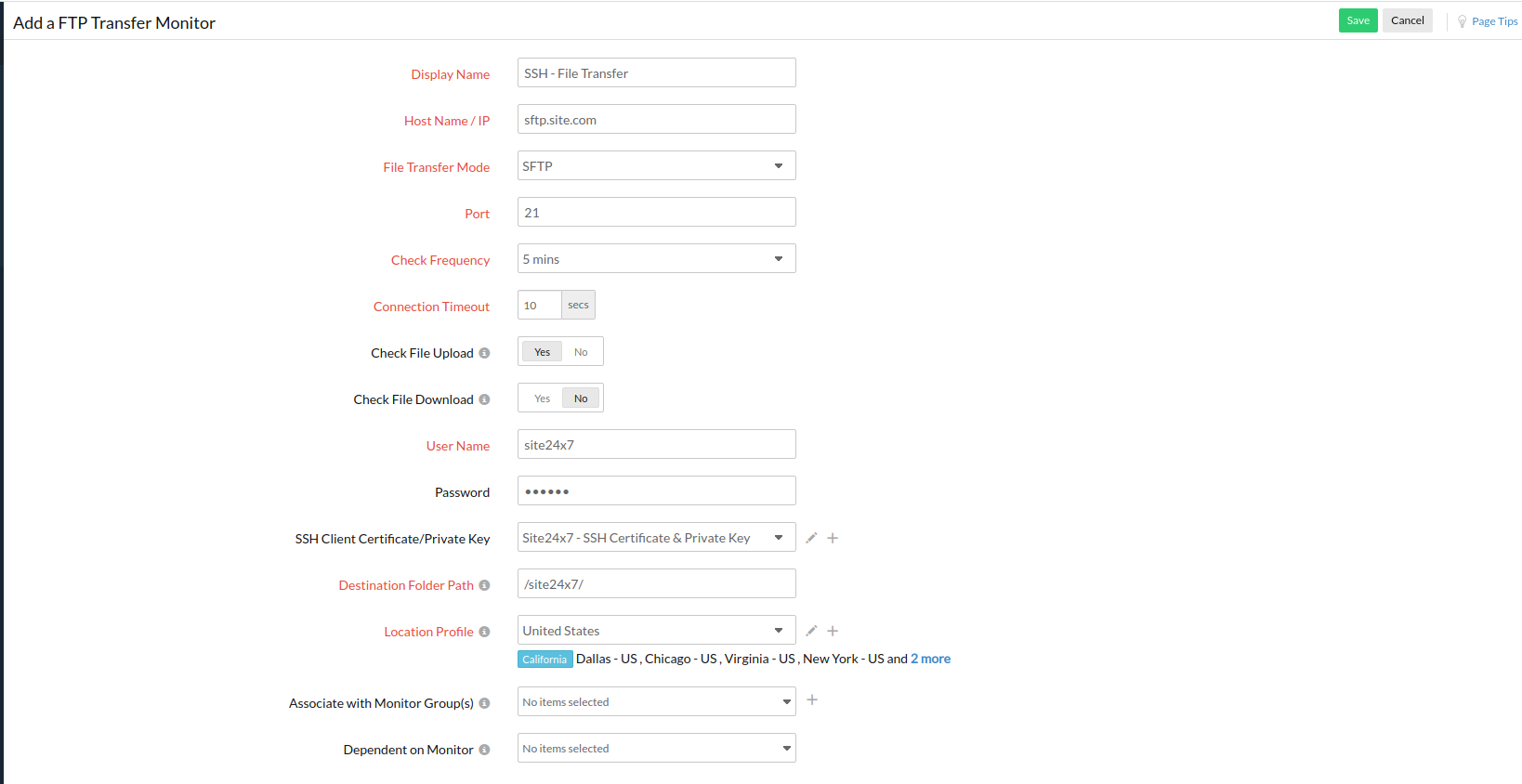The height and width of the screenshot is (784, 1522).
Task: Show info tooltip for Dependent on Monitor
Action: (484, 750)
